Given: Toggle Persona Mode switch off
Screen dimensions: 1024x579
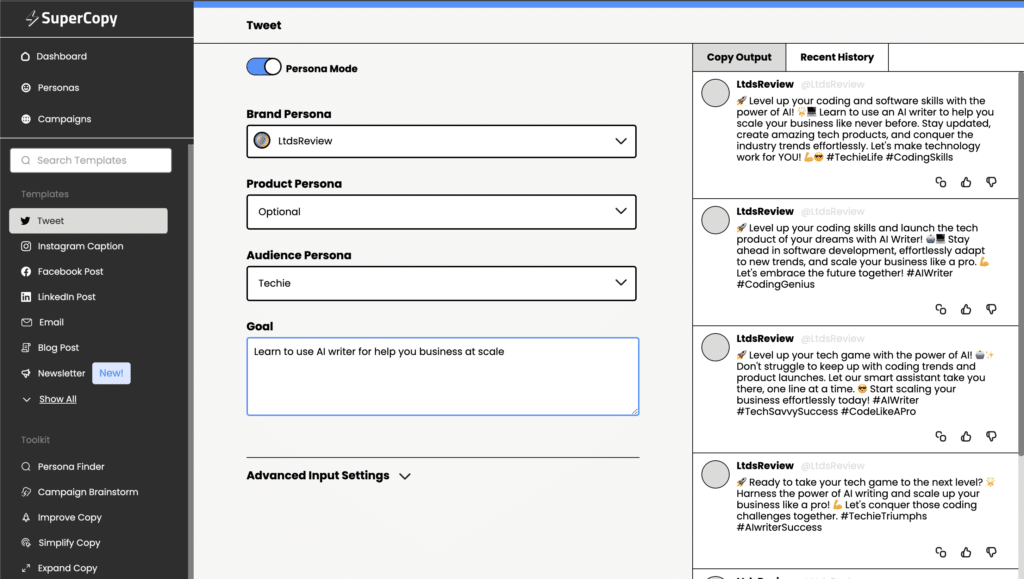Looking at the screenshot, I should pyautogui.click(x=264, y=67).
